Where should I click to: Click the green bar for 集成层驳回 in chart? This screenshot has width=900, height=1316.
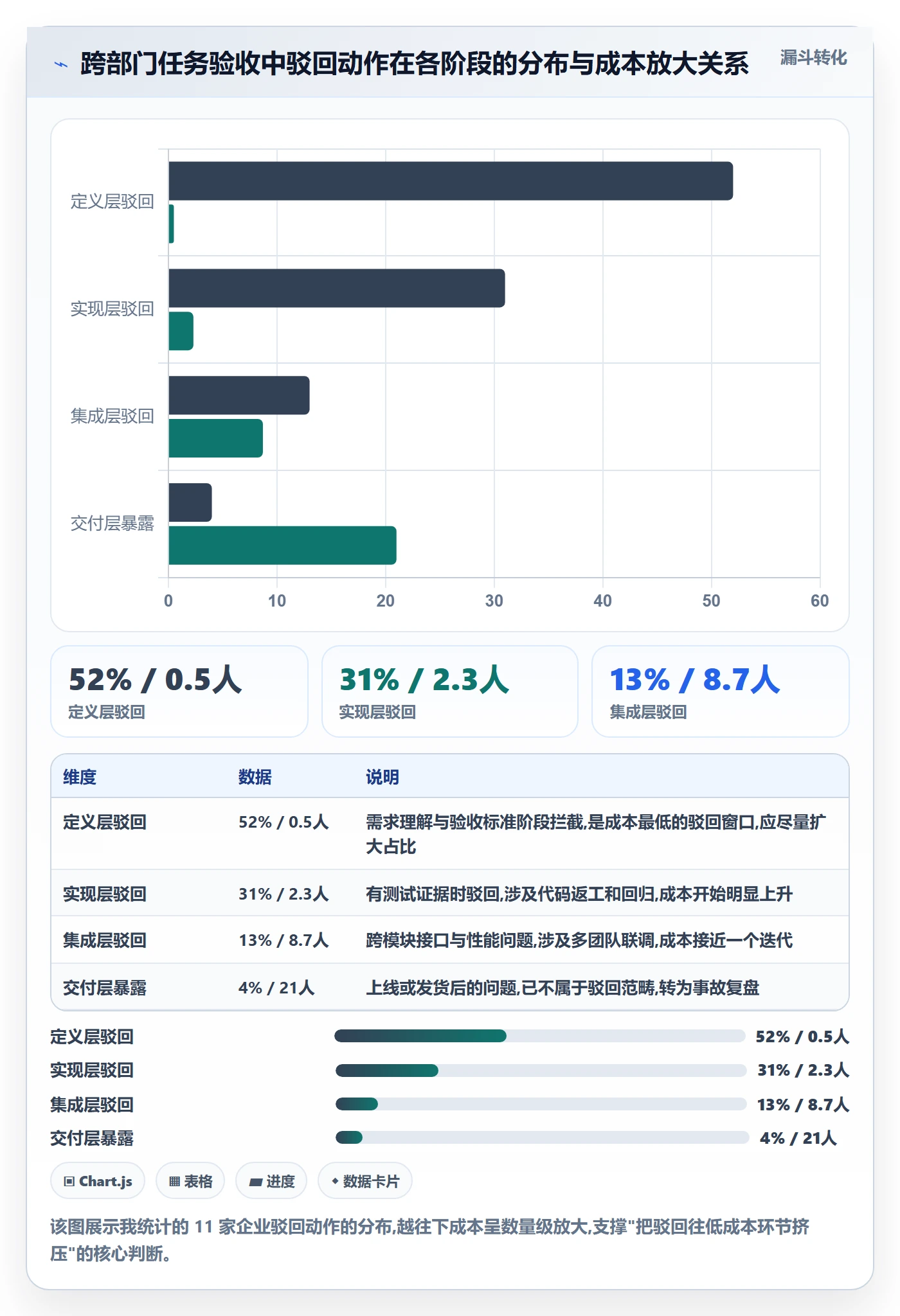(215, 438)
